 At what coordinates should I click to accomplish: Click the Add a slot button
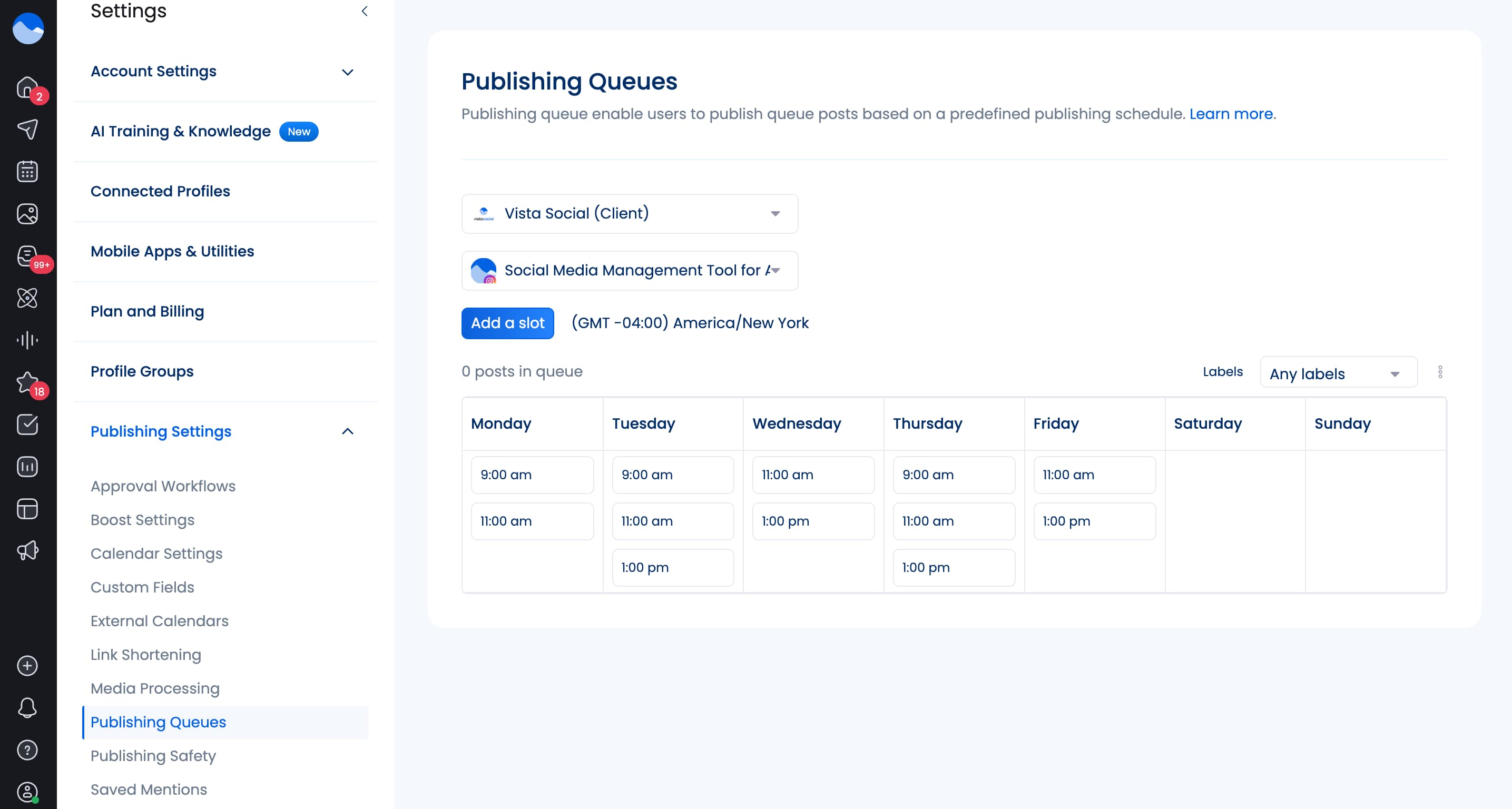click(x=507, y=323)
